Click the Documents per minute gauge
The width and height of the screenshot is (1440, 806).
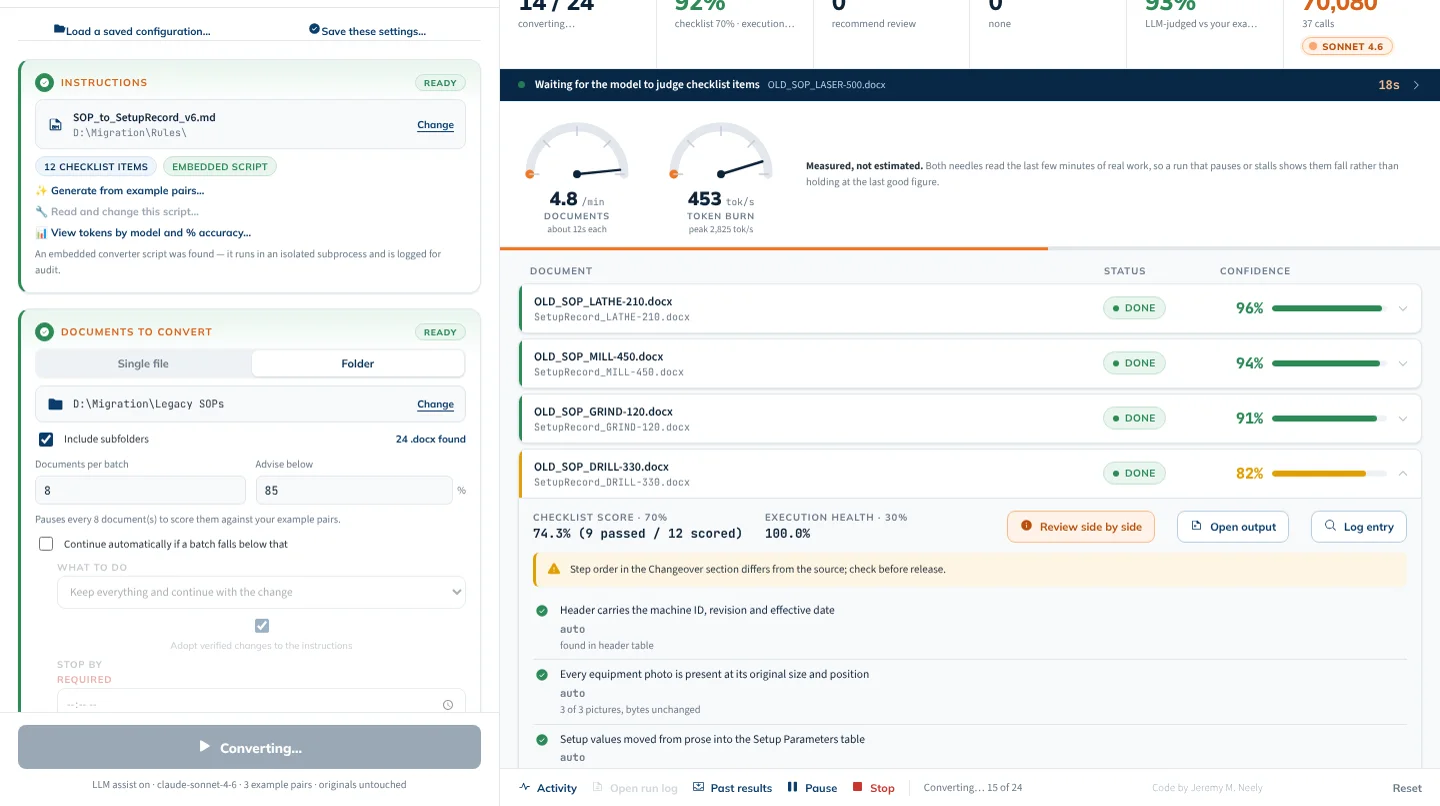click(x=577, y=152)
